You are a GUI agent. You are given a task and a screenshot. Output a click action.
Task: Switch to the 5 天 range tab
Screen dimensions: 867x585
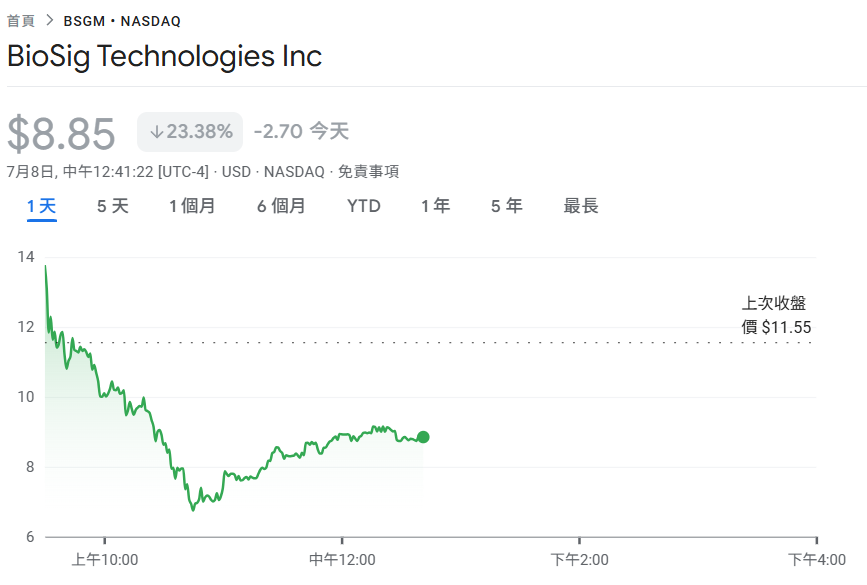113,206
